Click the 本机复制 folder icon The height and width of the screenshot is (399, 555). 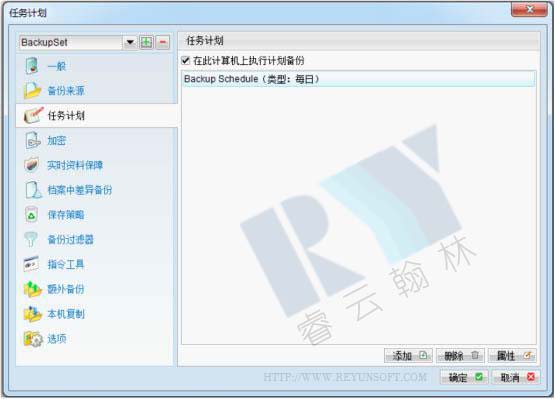(33, 314)
